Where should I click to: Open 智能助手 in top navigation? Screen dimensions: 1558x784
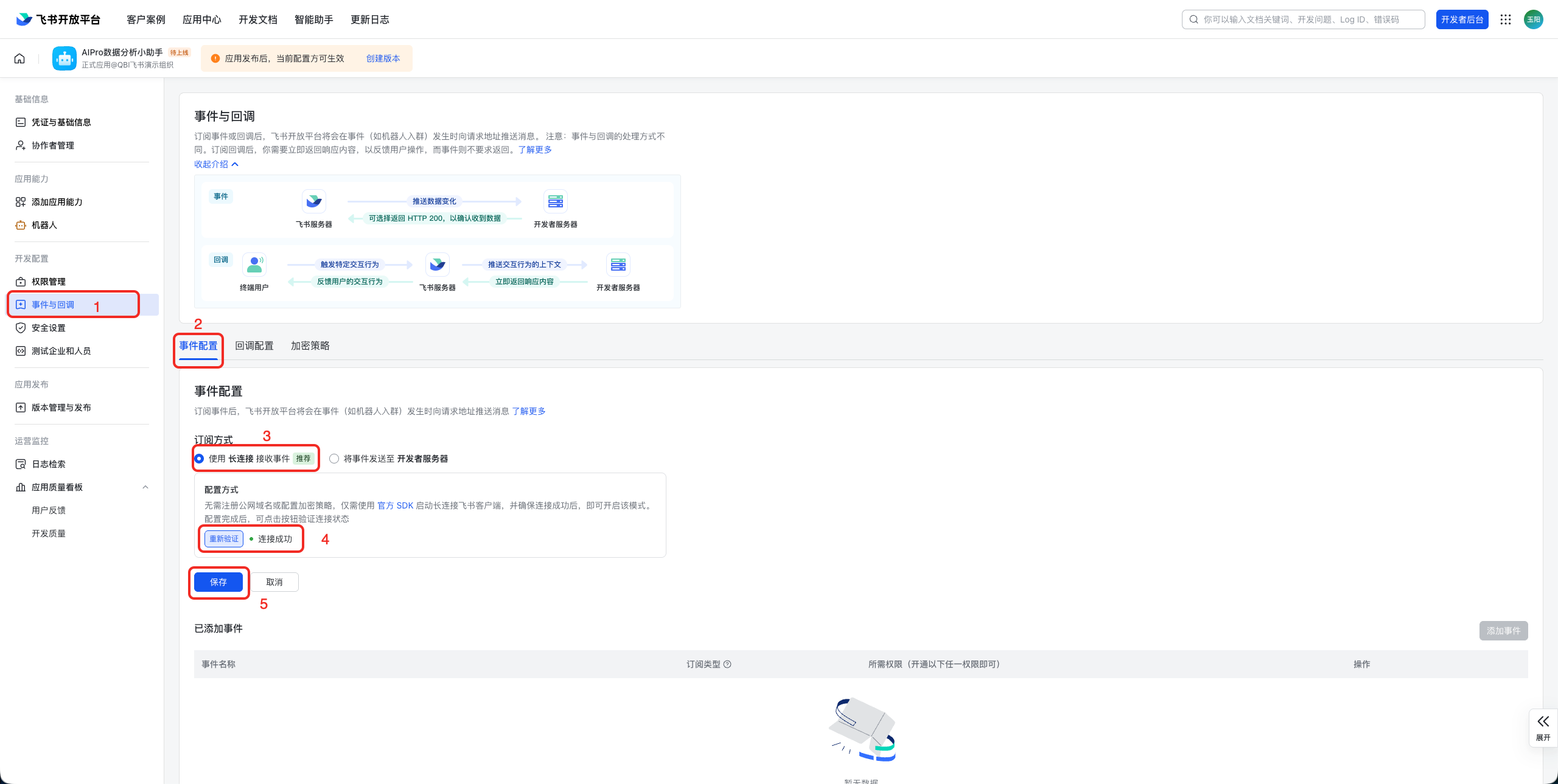point(314,19)
